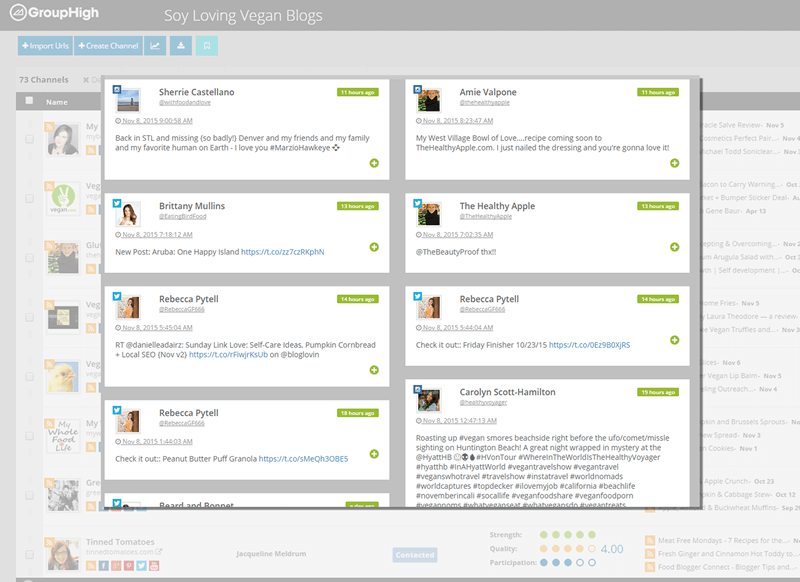
Task: Click the Contacted status badge
Action: click(414, 554)
